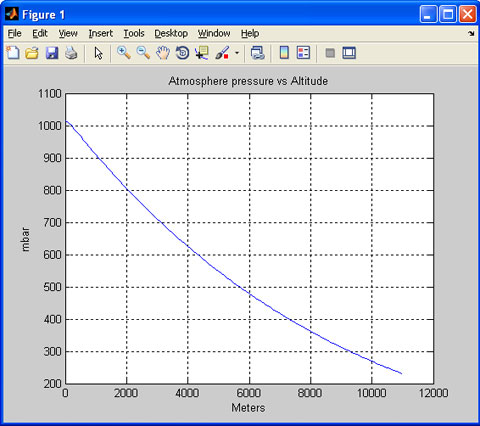This screenshot has height=426, width=480.
Task: Select the Brush data tool
Action: [222, 53]
